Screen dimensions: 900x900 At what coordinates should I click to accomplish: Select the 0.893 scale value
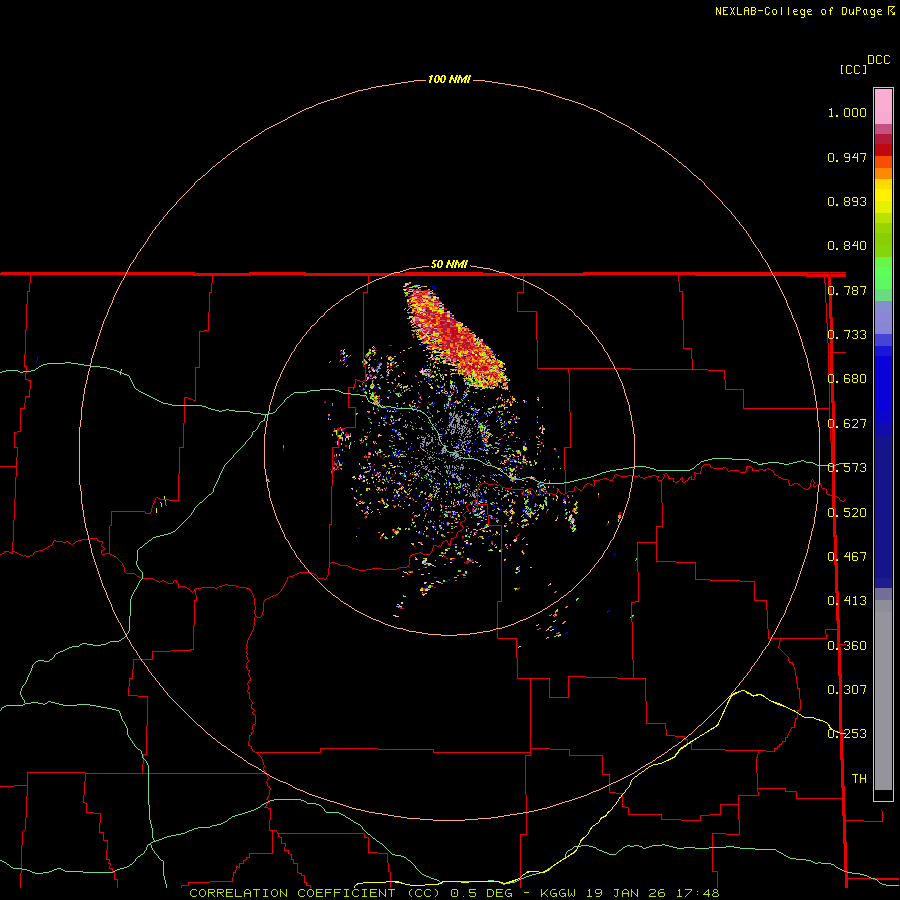pyautogui.click(x=847, y=201)
